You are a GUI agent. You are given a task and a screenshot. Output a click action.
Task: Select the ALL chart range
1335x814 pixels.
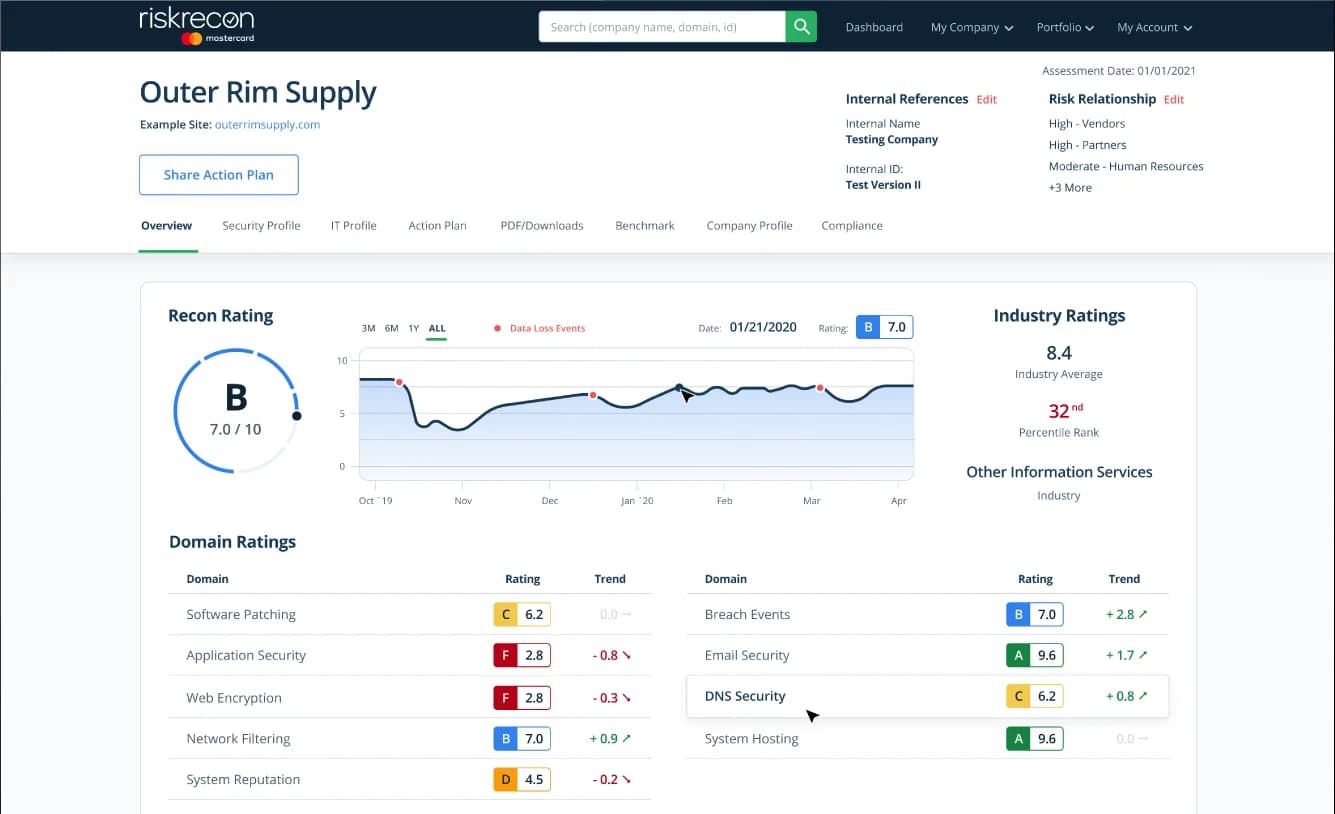(x=437, y=328)
